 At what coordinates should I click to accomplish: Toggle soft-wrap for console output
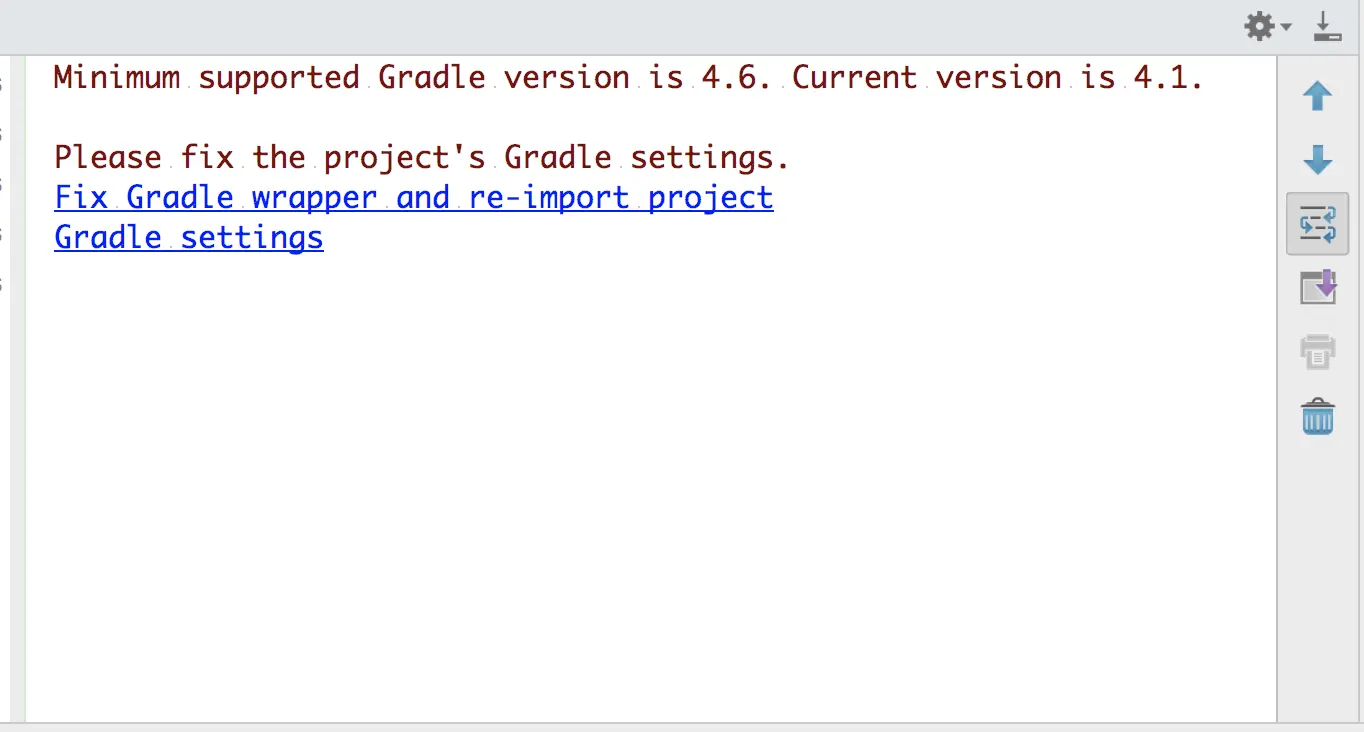click(x=1317, y=224)
